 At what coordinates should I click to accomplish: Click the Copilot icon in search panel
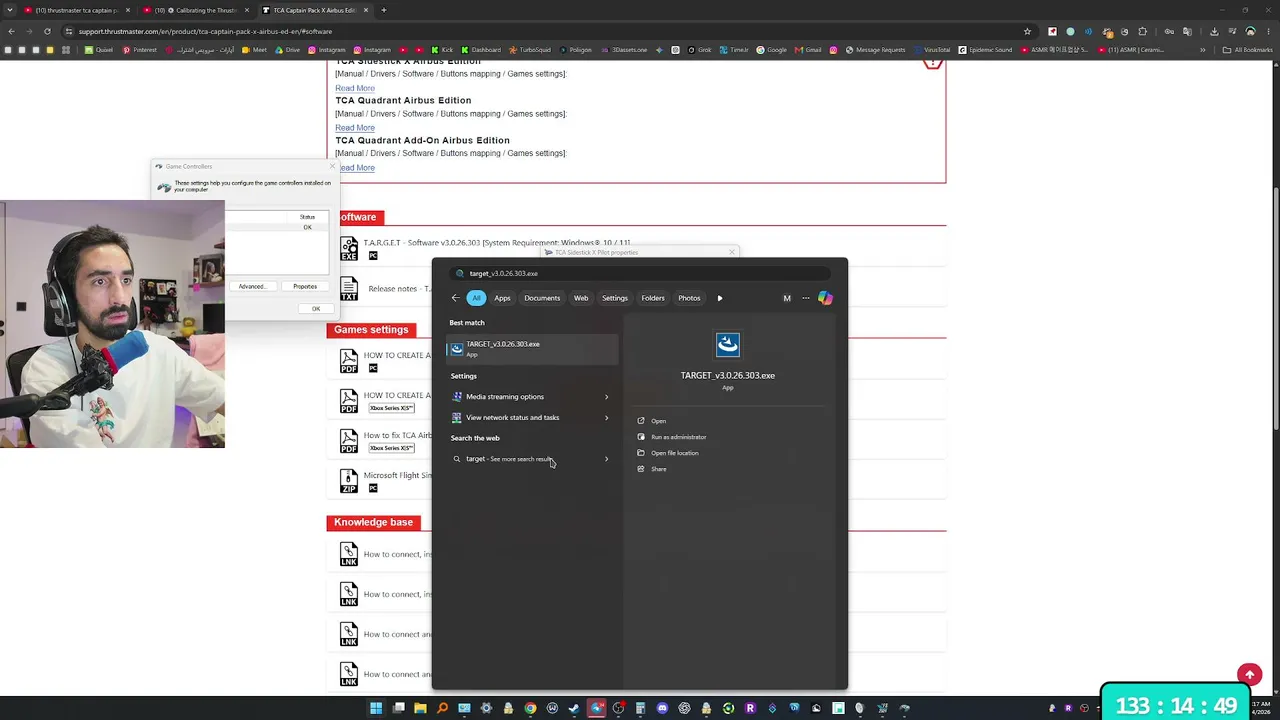click(825, 298)
